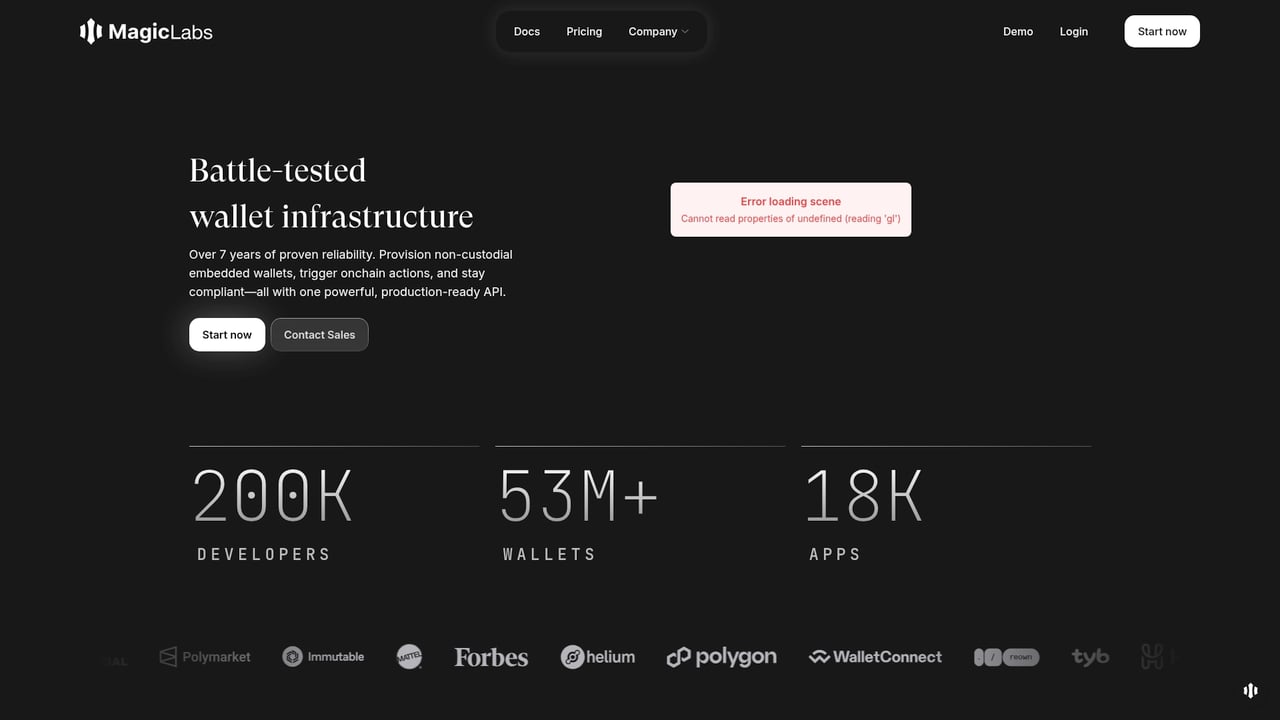Click the MagicLabs logo in the header
This screenshot has width=1280, height=720.
pos(145,31)
